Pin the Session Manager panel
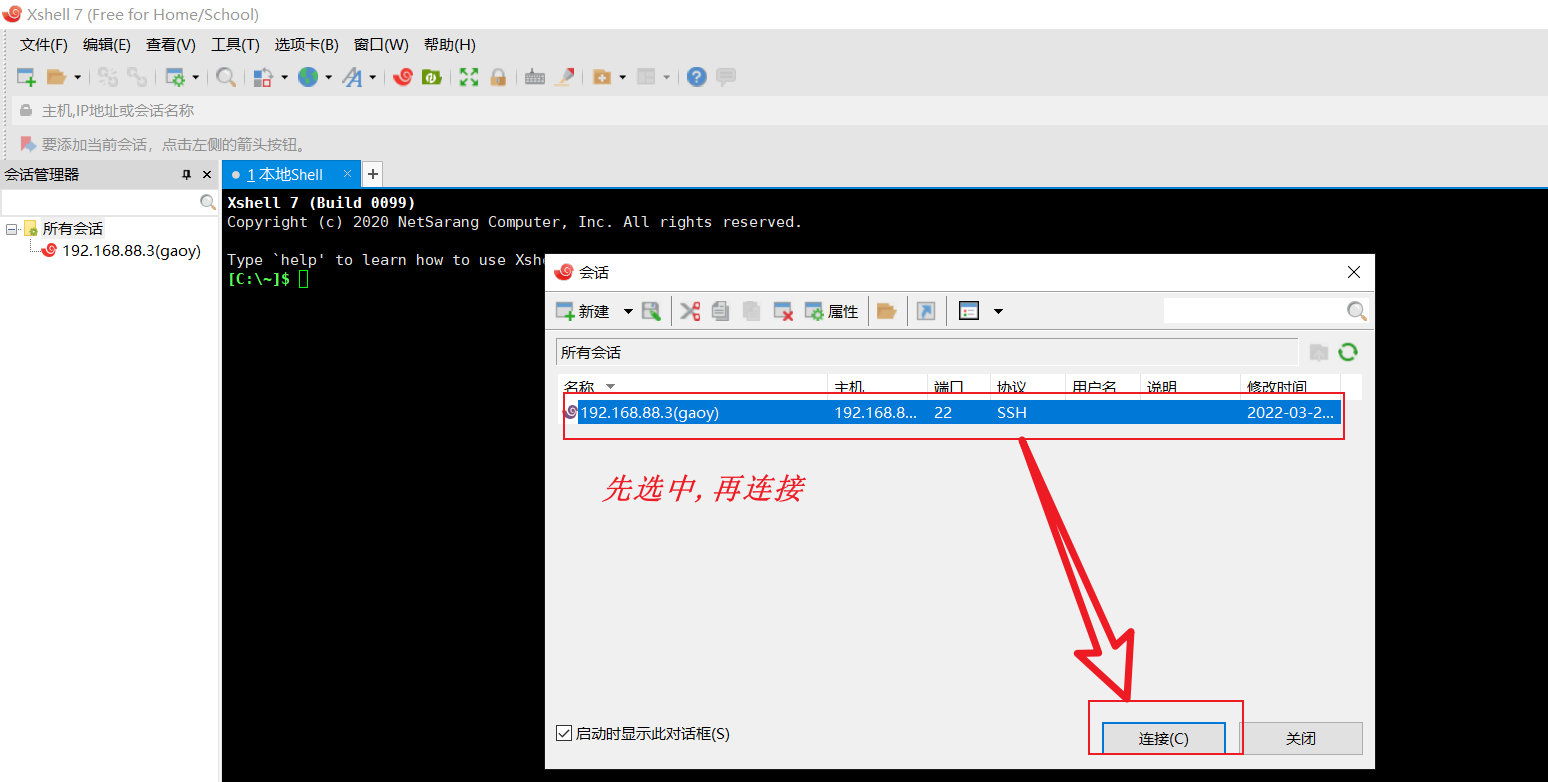 click(x=186, y=174)
